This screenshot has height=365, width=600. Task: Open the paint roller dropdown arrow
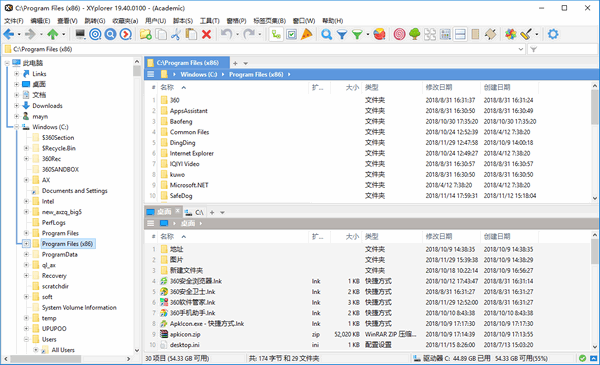[x=537, y=34]
